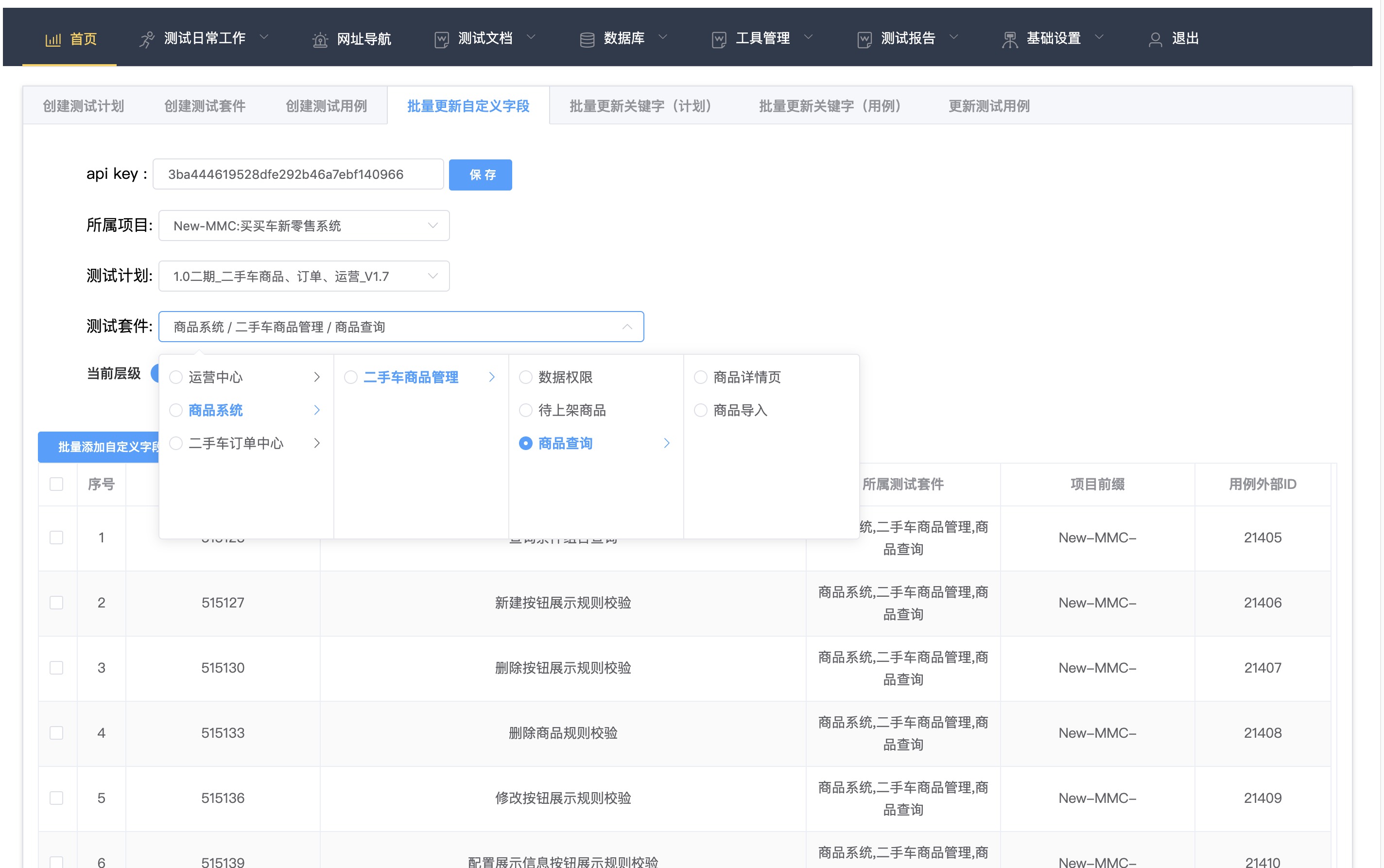Expand the 工具管理 menu arrow
The width and height of the screenshot is (1384, 868).
click(808, 37)
